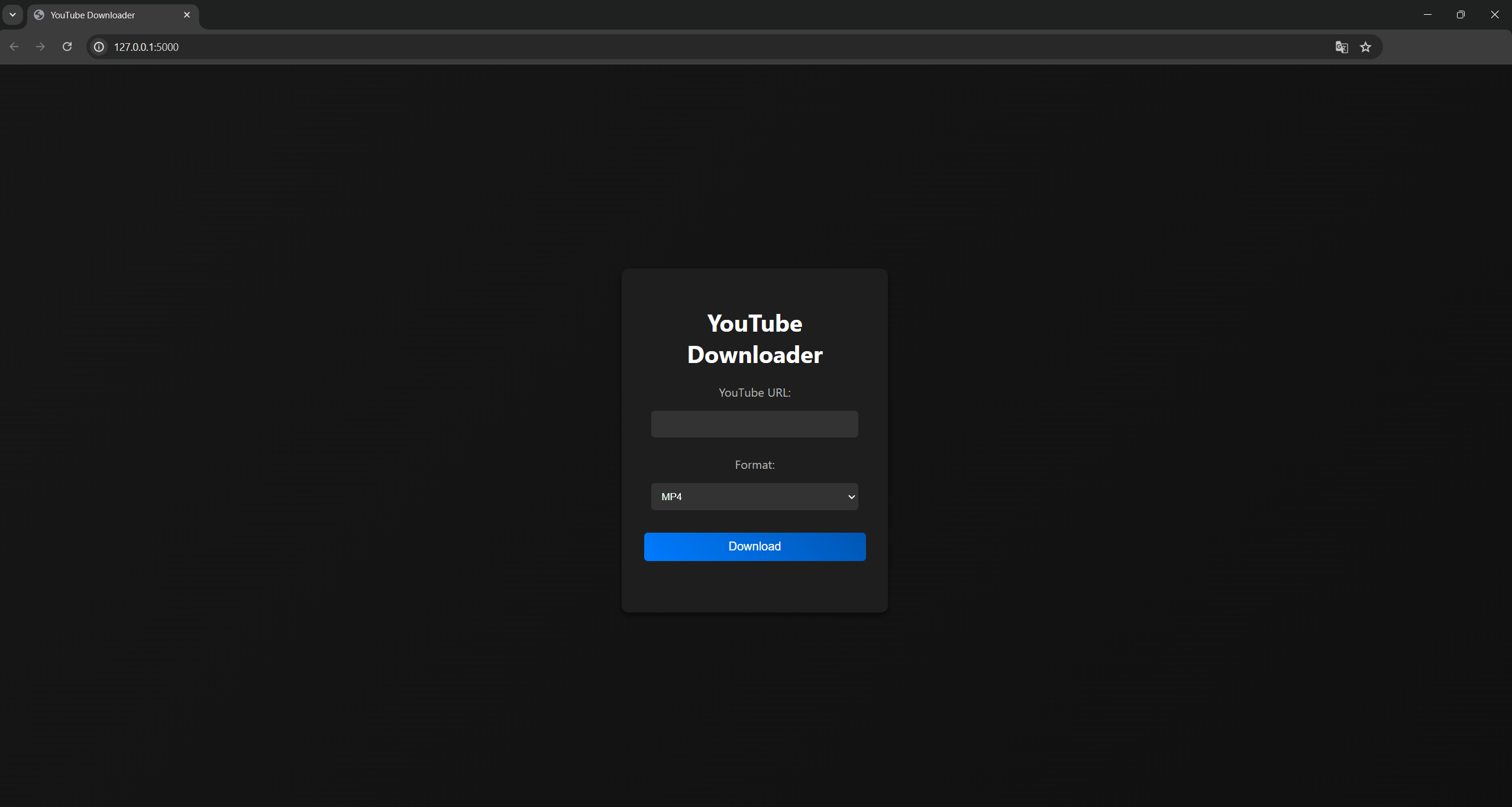Open the Format dropdown menu
The width and height of the screenshot is (1512, 807).
pos(755,496)
